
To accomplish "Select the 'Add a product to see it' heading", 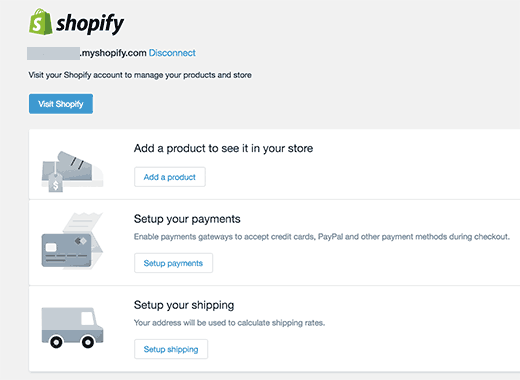I will (x=223, y=148).
